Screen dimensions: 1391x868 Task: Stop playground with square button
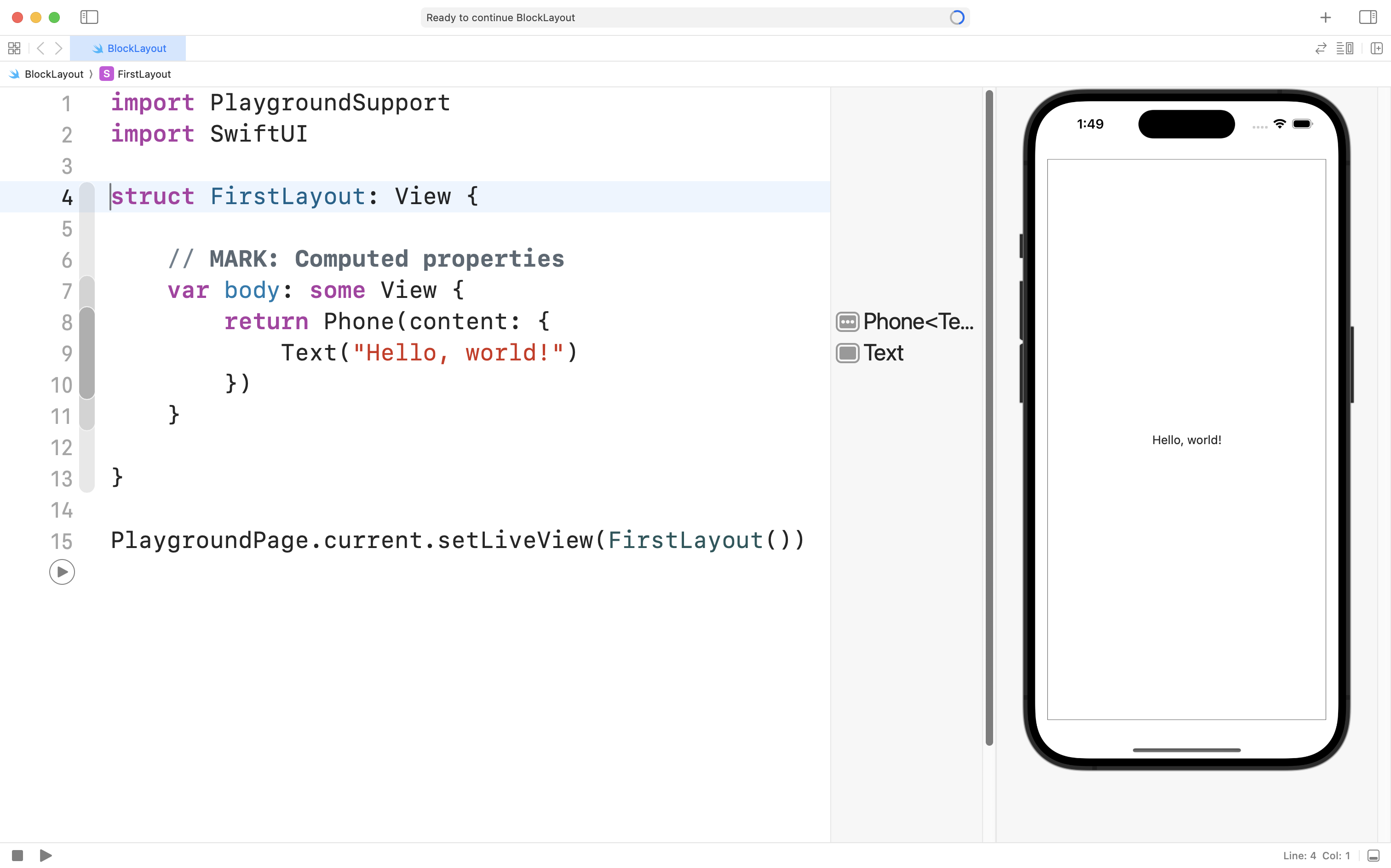pyautogui.click(x=17, y=856)
